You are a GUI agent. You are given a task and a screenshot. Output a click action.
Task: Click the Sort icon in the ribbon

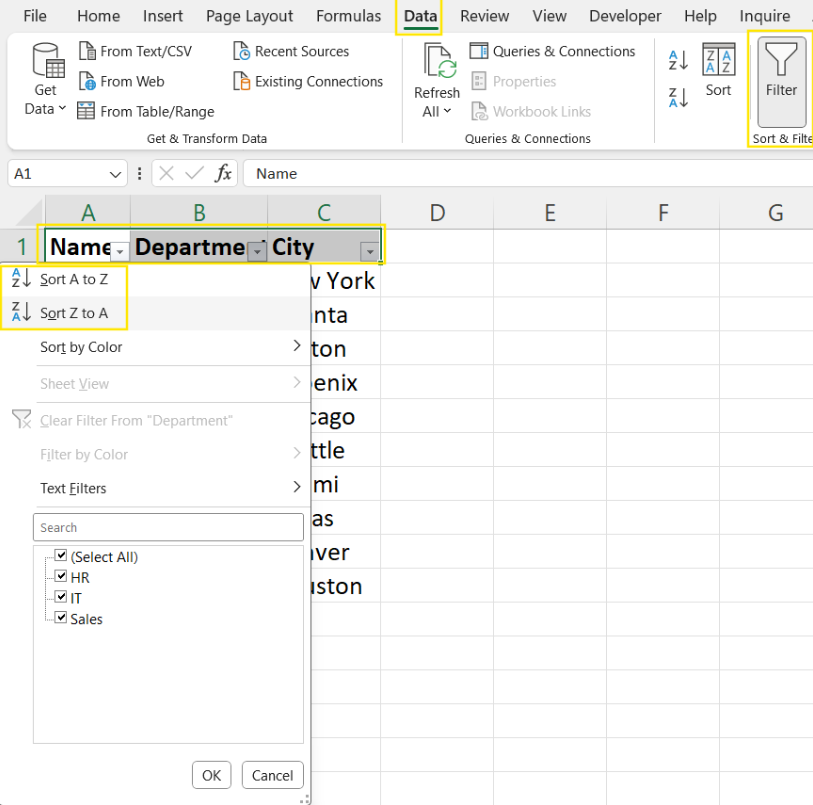pos(718,70)
